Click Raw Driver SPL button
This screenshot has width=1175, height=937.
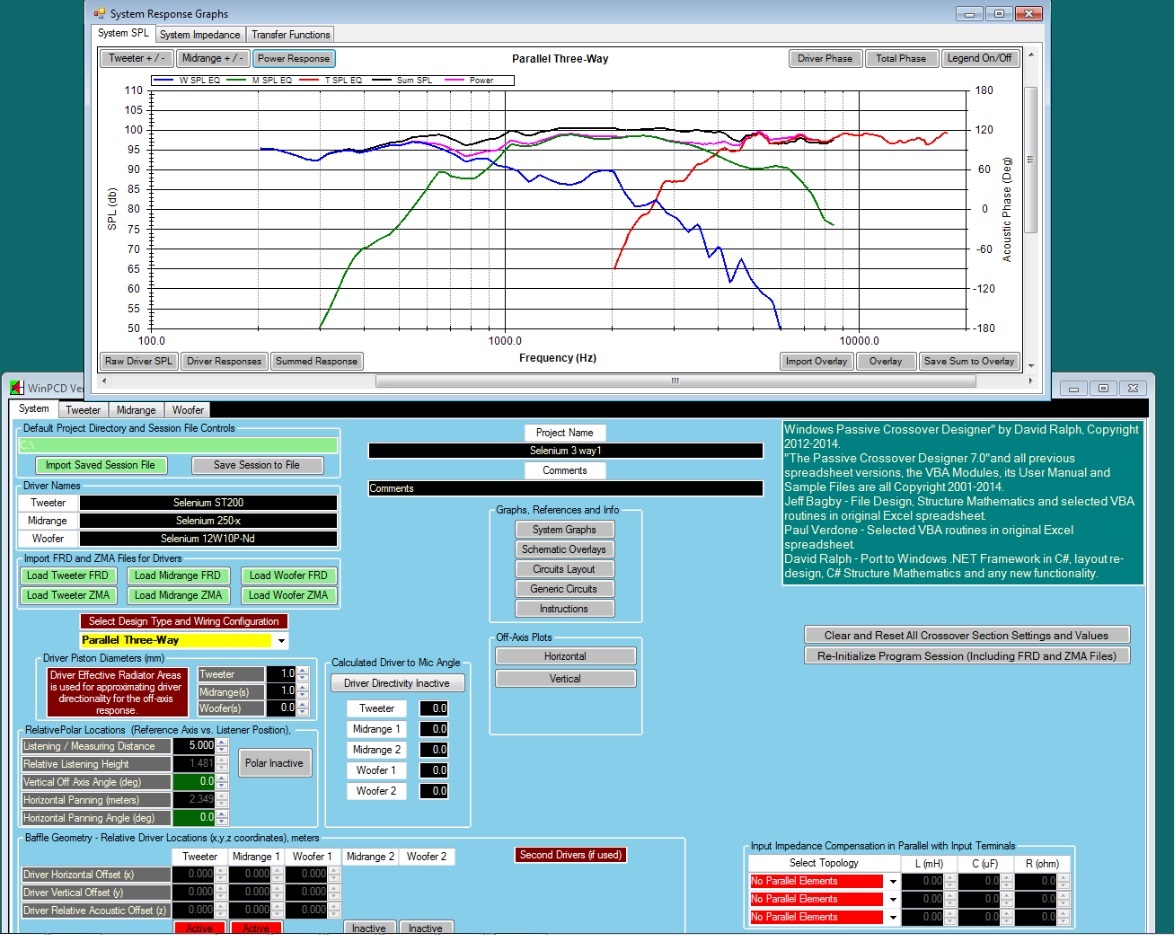tap(139, 361)
